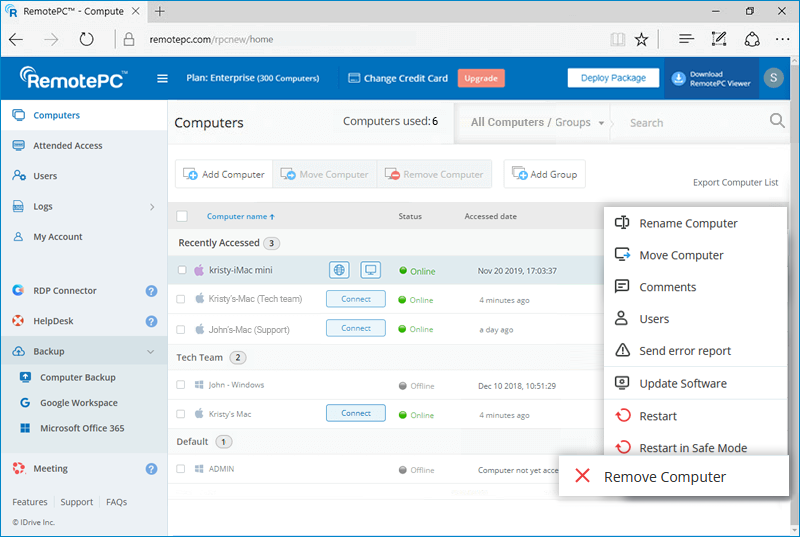Image resolution: width=800 pixels, height=537 pixels.
Task: Click the user avatar icon in header
Action: (x=773, y=78)
